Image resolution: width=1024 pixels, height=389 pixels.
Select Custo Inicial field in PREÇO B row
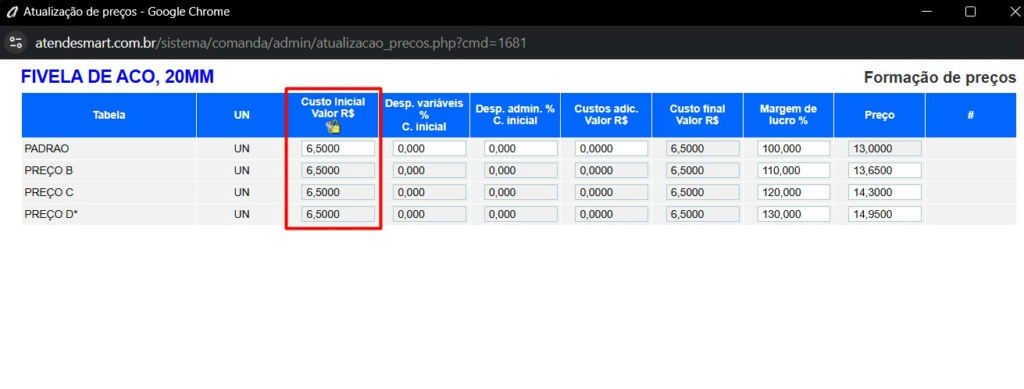click(338, 170)
